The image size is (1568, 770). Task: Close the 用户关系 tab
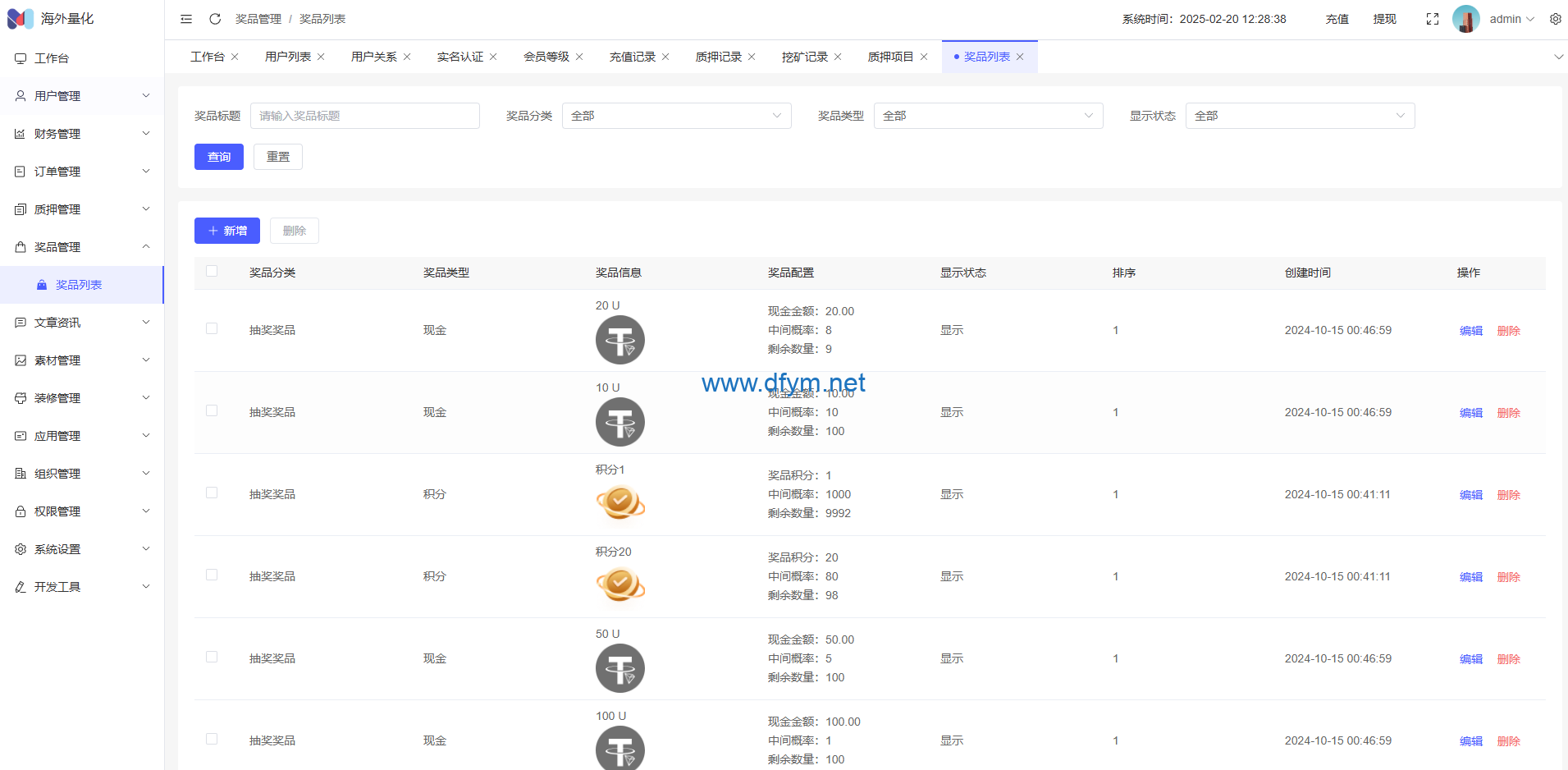(x=407, y=57)
